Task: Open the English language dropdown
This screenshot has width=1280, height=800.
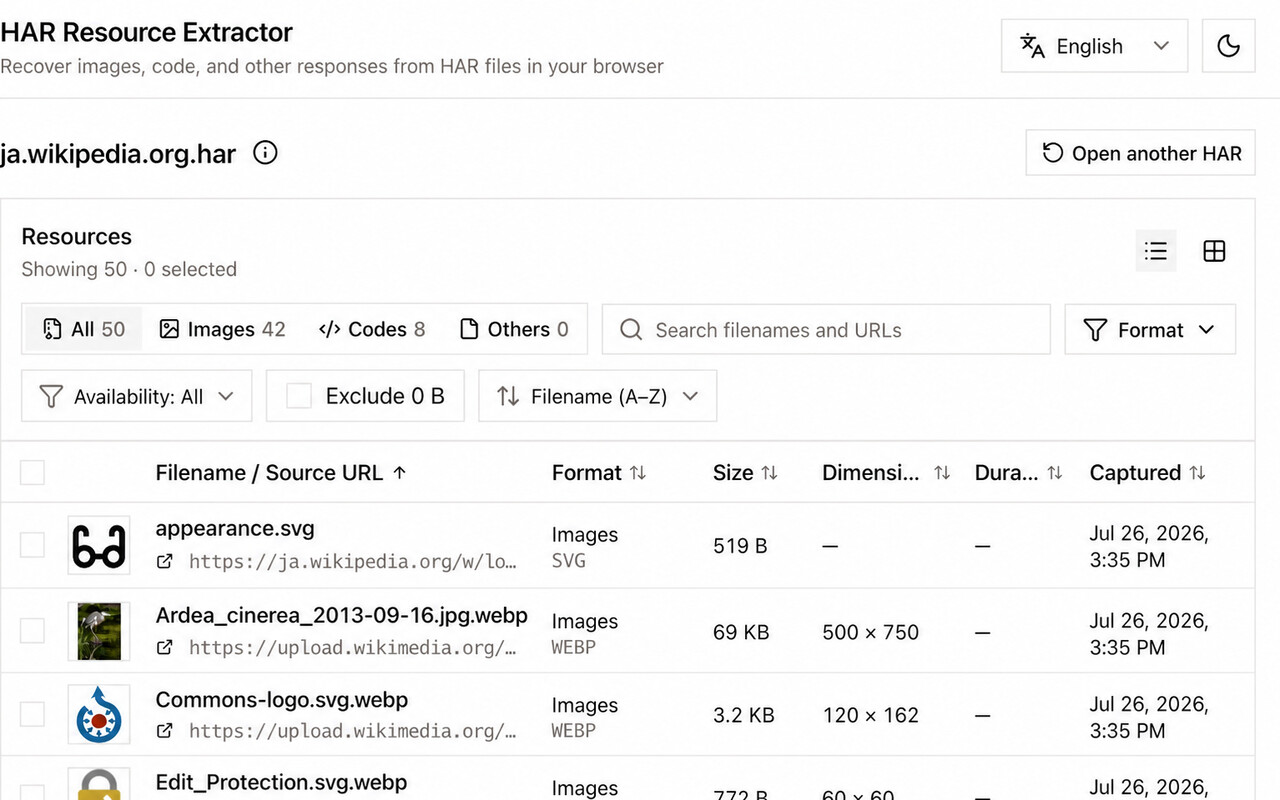Action: coord(1094,46)
